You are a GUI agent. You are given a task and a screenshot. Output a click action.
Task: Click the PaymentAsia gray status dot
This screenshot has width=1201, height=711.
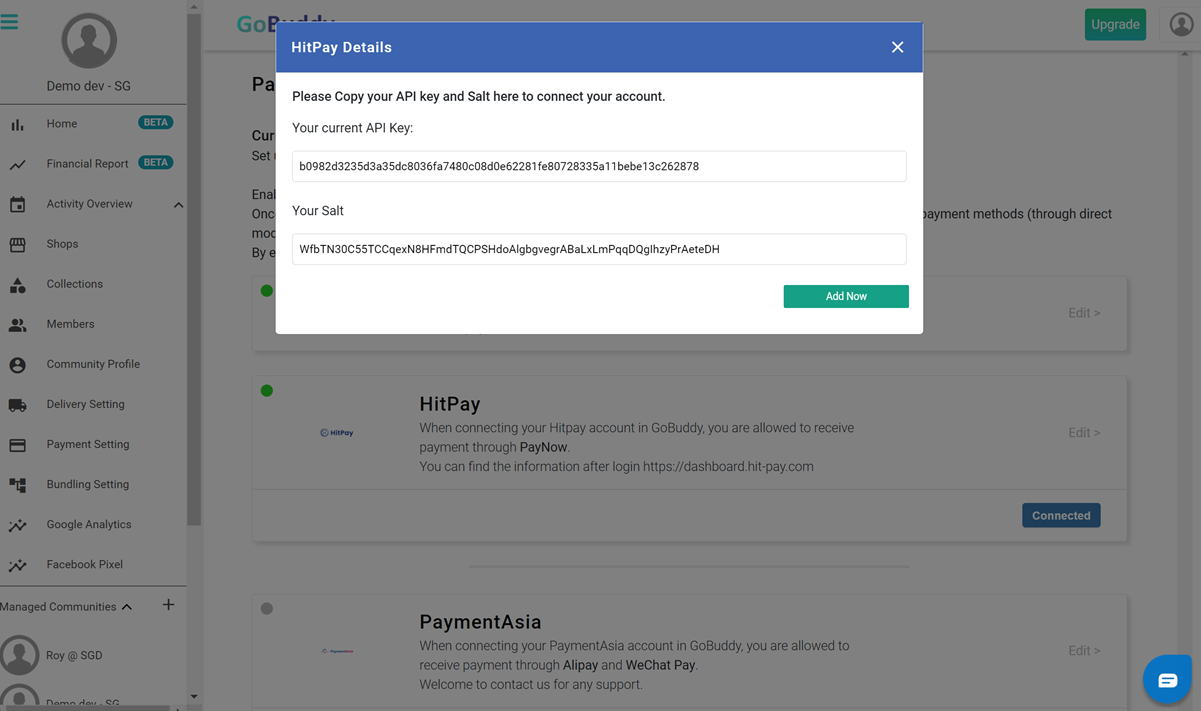click(x=267, y=608)
